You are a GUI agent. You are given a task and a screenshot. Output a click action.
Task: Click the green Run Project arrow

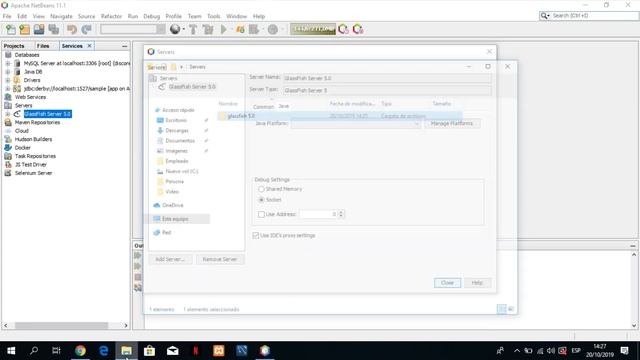(224, 29)
